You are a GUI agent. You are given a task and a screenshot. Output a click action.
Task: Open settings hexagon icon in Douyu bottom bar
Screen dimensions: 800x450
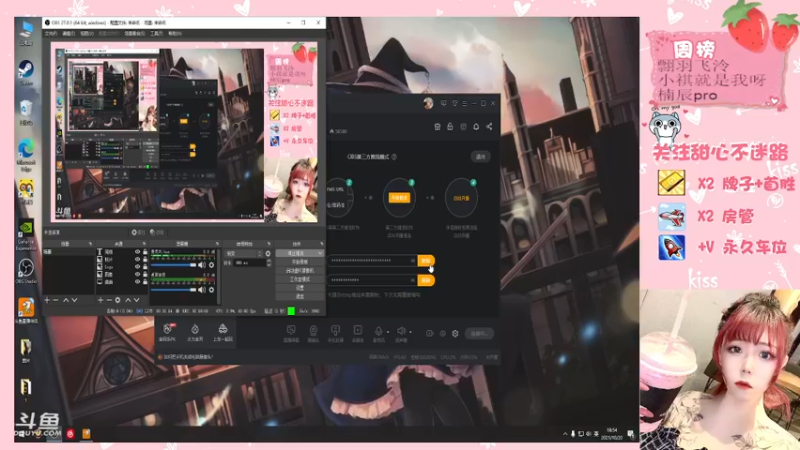click(455, 334)
